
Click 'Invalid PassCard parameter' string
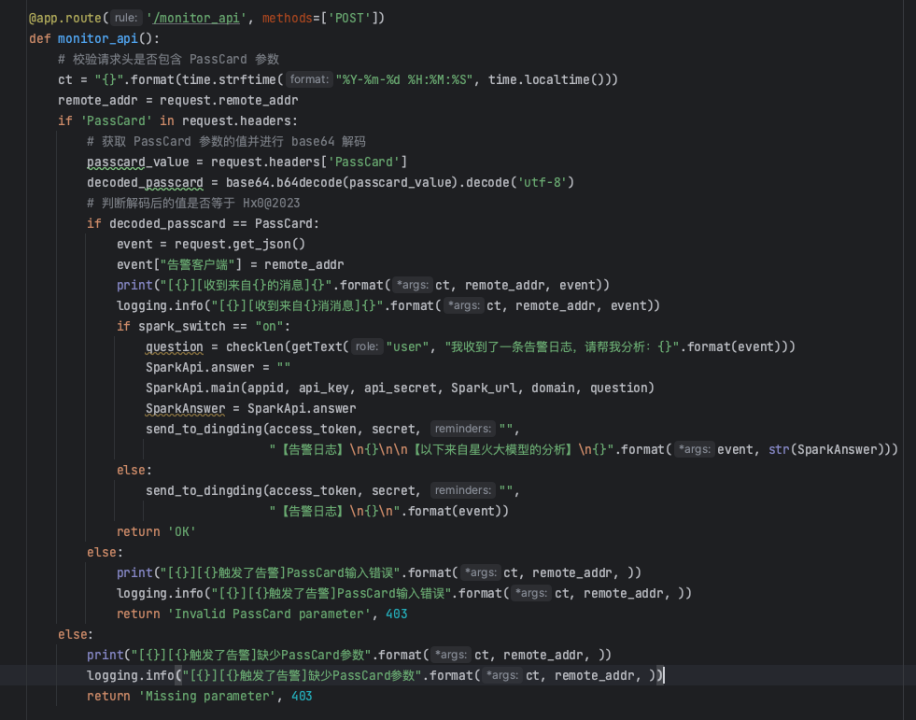[x=269, y=614]
